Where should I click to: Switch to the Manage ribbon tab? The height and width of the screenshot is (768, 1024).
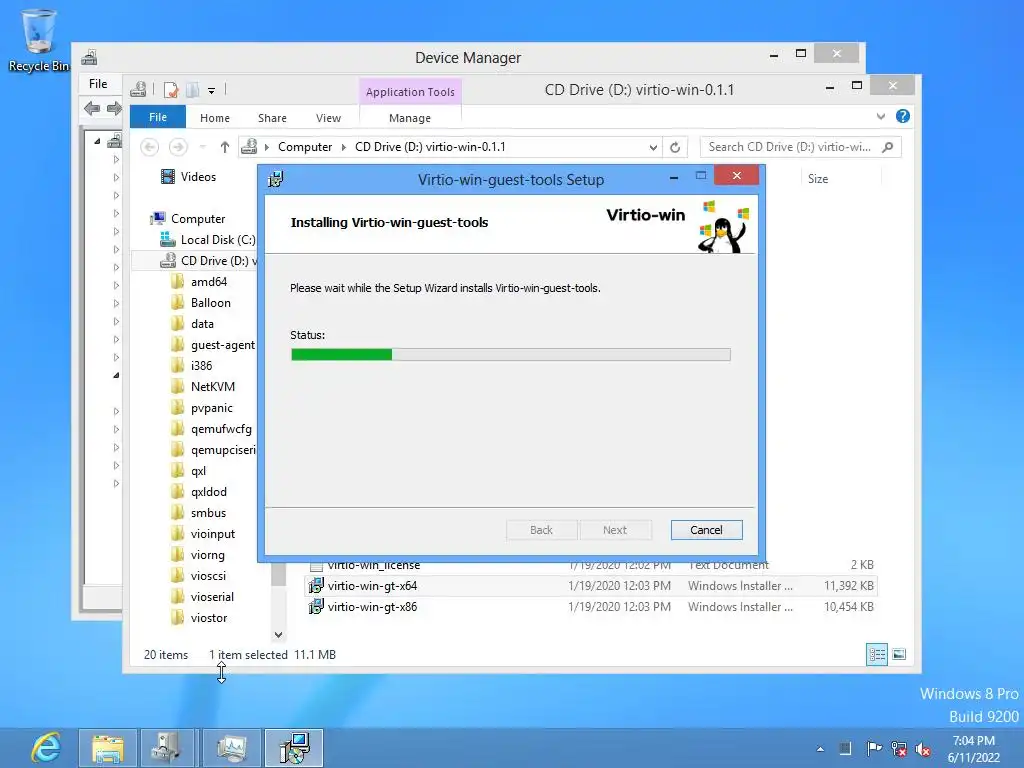410,118
